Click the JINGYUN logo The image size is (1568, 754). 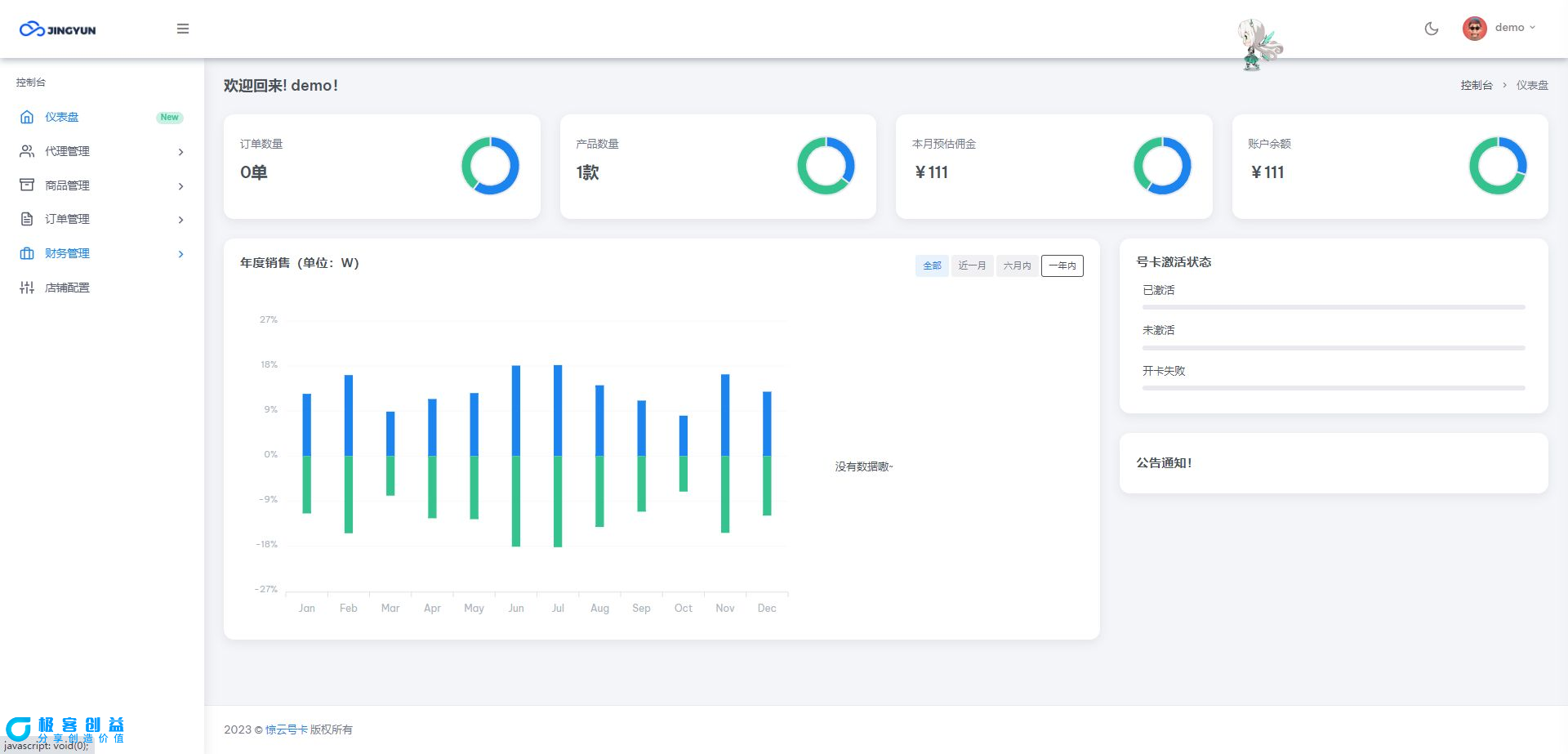pyautogui.click(x=58, y=29)
